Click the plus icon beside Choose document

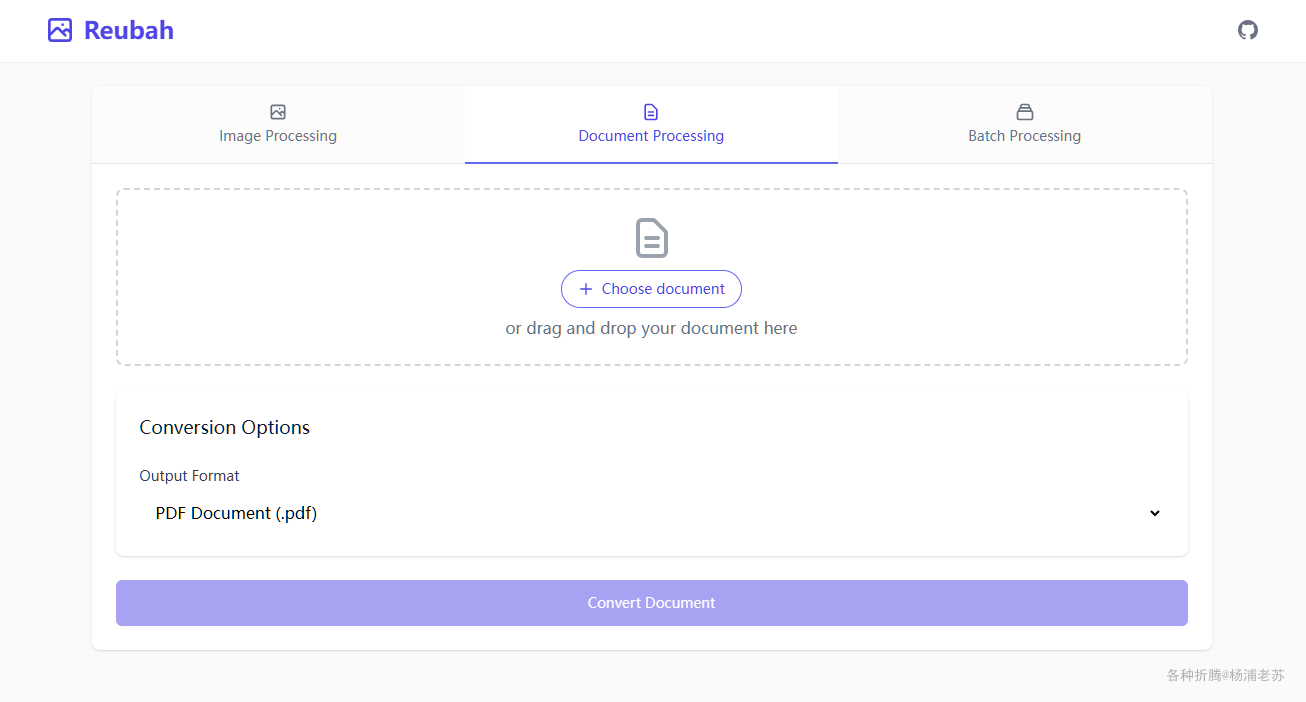(586, 289)
